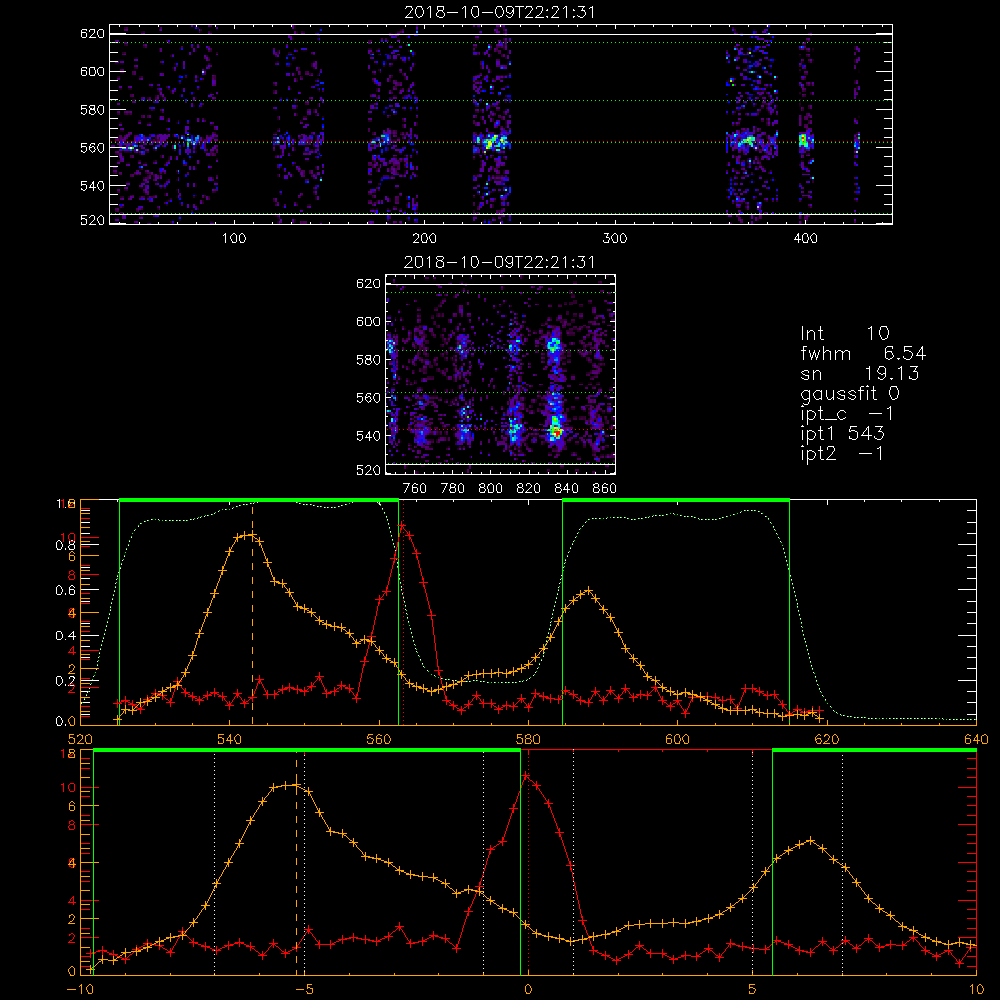This screenshot has width=1000, height=1000.
Task: Click the thick green bar above upper plot's right window
Action: (676, 501)
